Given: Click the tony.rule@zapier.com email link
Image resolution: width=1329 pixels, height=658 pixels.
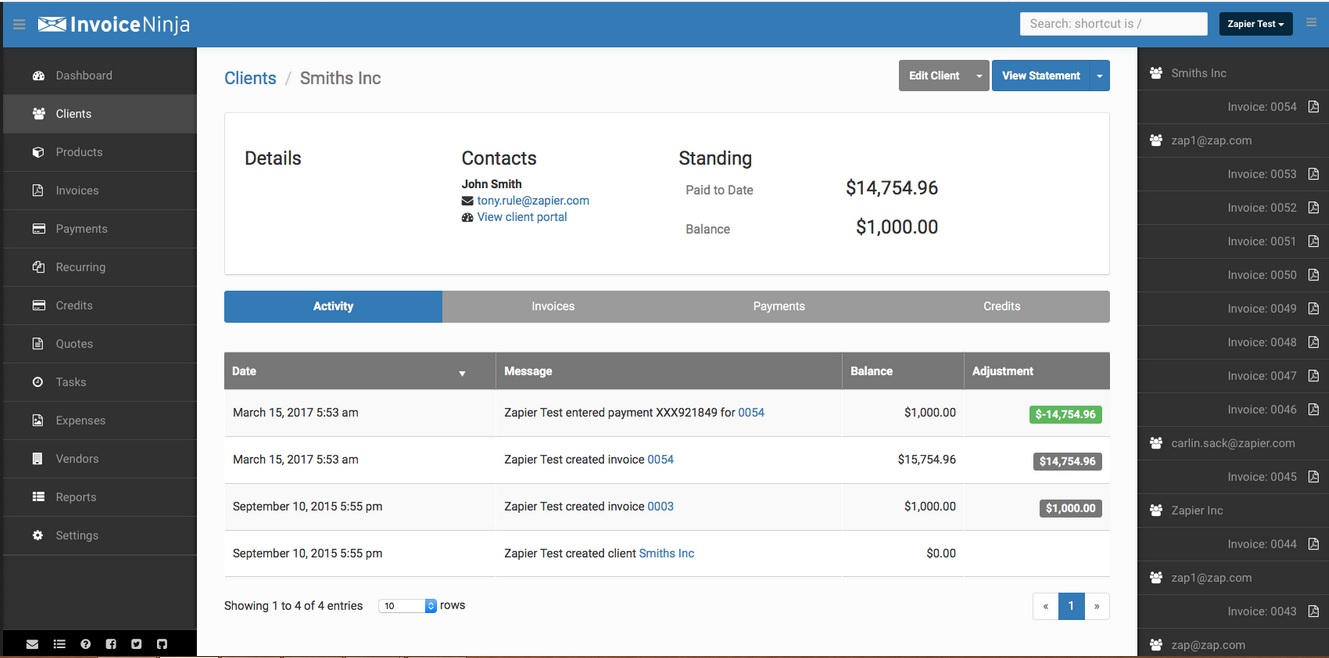Looking at the screenshot, I should (x=533, y=201).
